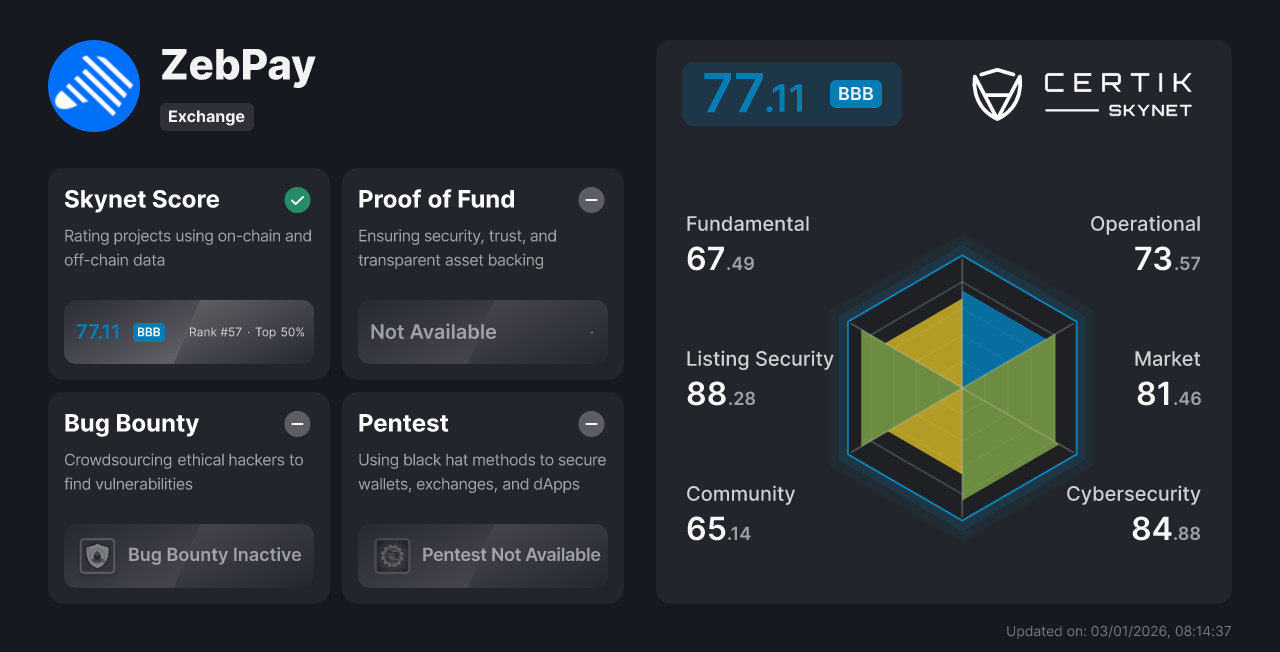This screenshot has height=652, width=1280.
Task: Click the green checkmark on Skynet Score
Action: 297,200
